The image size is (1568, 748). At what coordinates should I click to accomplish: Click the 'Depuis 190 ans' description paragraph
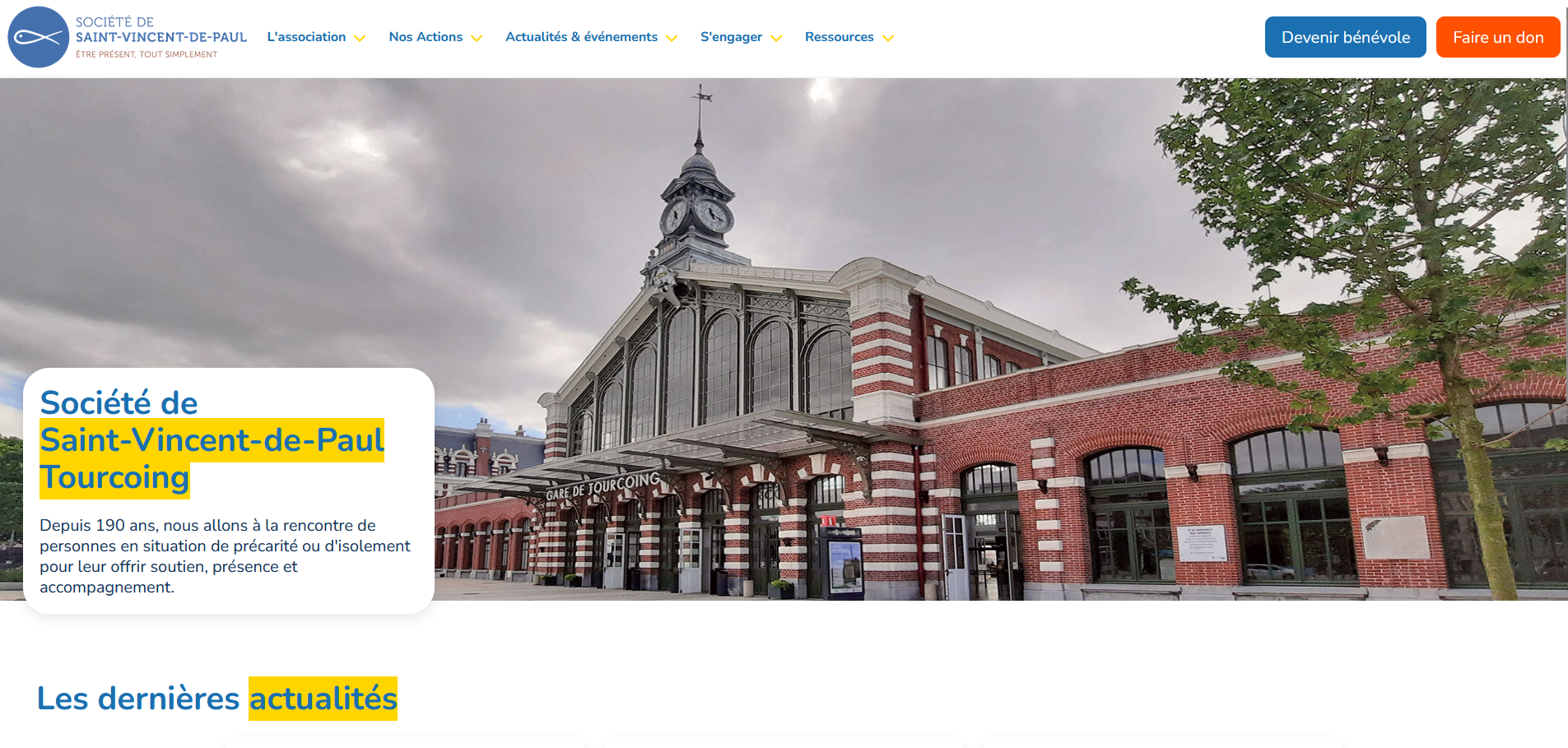225,556
